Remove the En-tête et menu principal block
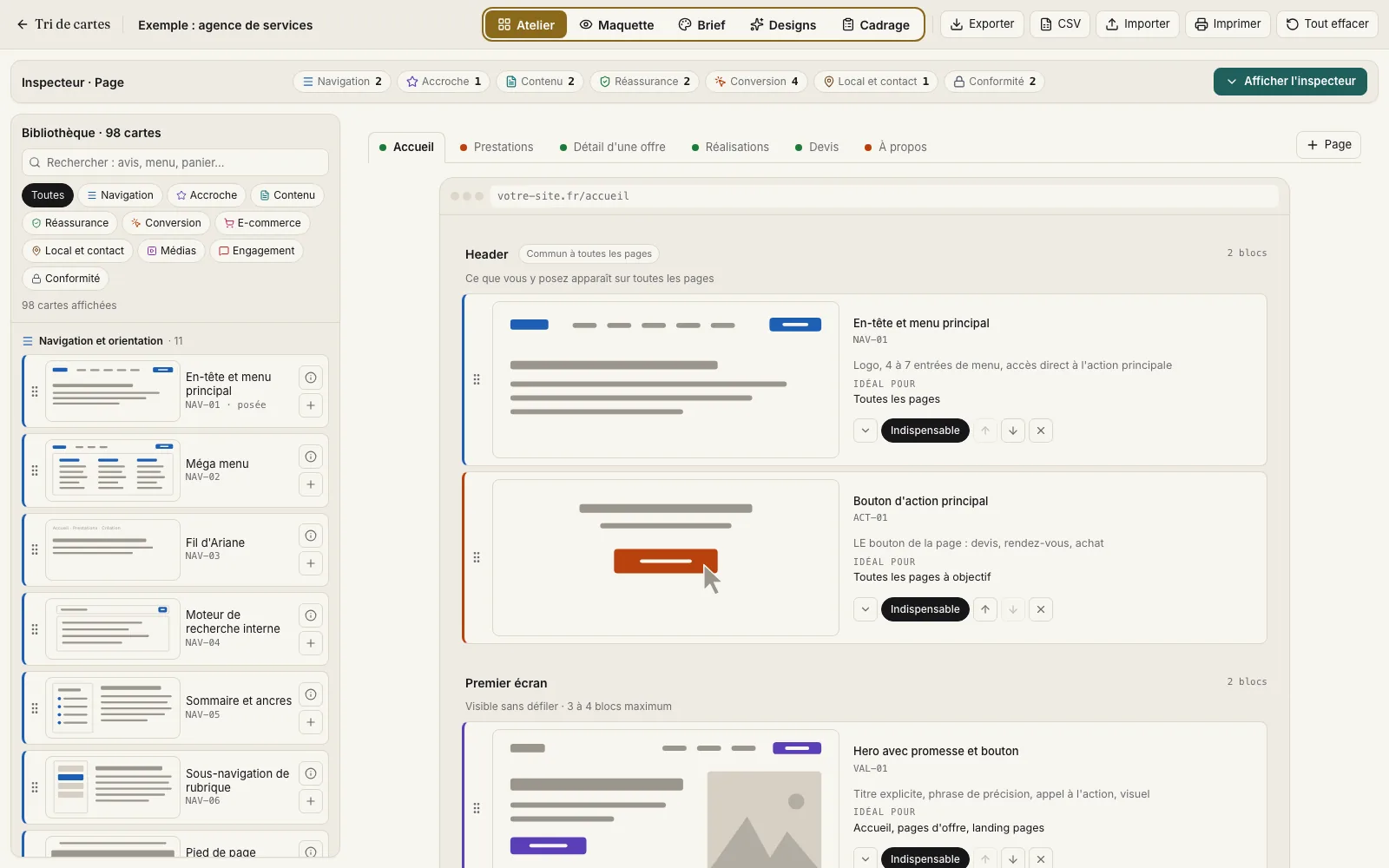 point(1041,431)
